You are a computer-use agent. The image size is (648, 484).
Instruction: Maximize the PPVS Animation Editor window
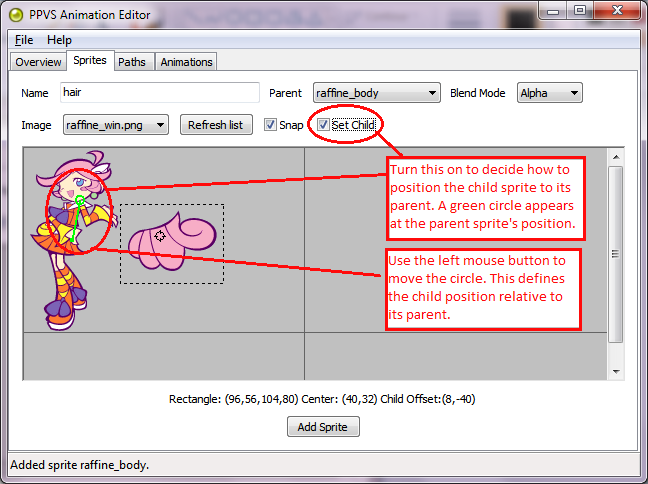pyautogui.click(x=580, y=10)
